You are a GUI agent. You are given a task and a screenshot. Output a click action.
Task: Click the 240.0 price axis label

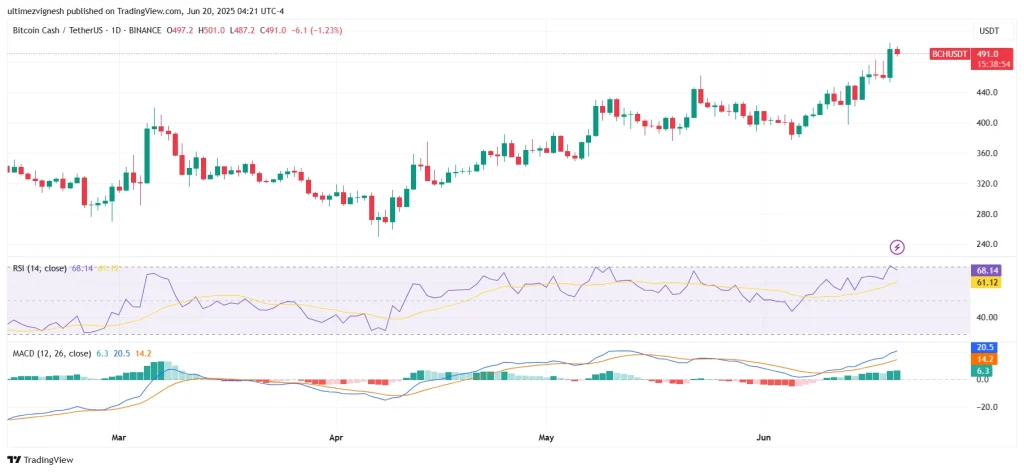click(987, 244)
